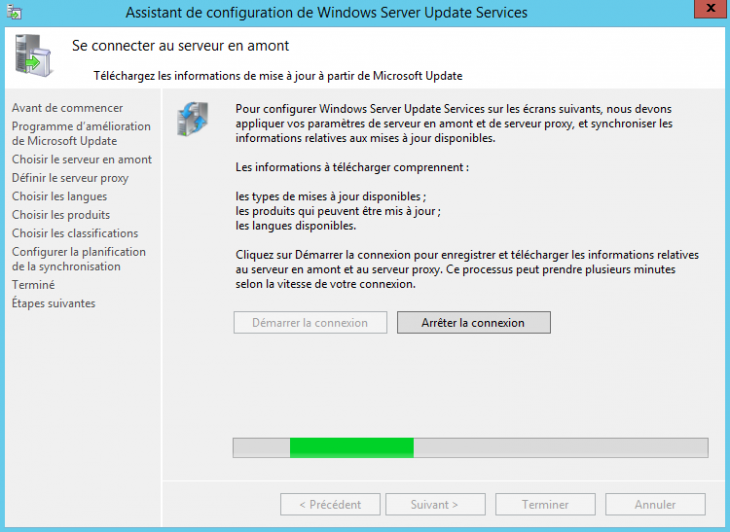Select Choisir les classifications step
This screenshot has height=532, width=730.
[75, 233]
